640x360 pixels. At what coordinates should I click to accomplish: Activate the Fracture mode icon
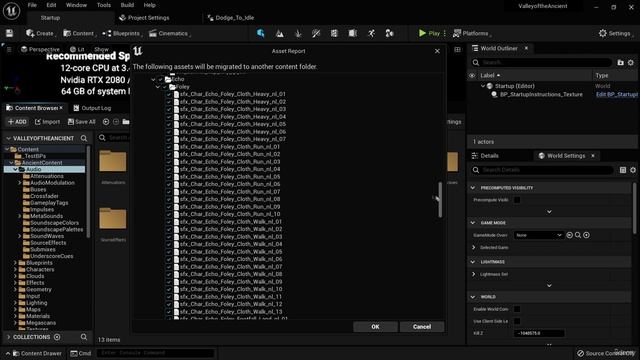pos(353,33)
